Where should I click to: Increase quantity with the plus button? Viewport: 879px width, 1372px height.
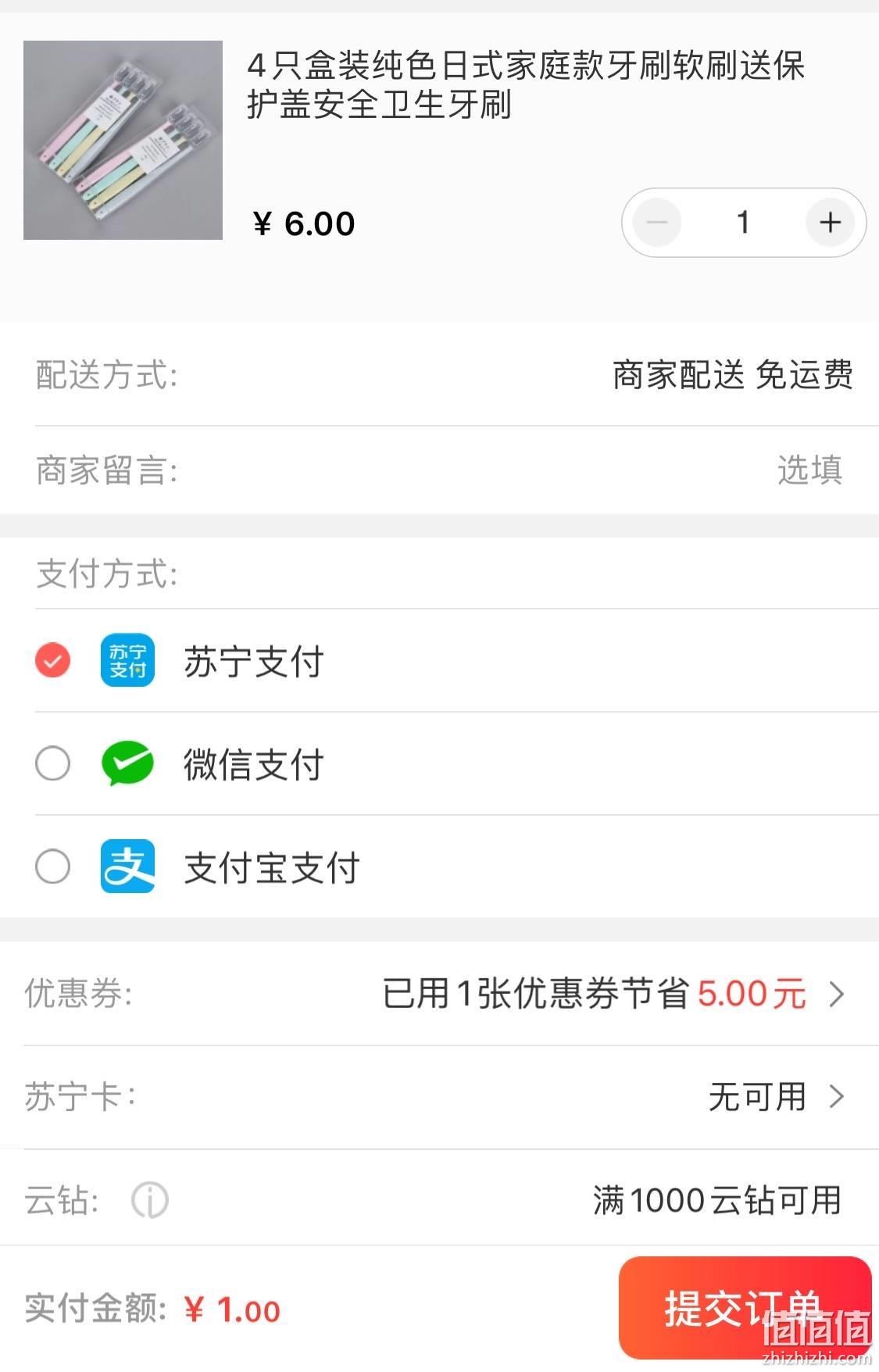[x=830, y=223]
